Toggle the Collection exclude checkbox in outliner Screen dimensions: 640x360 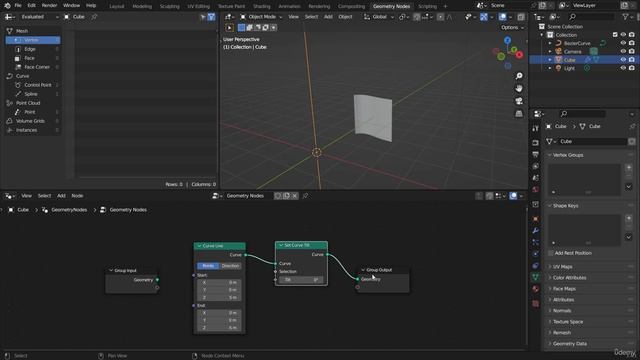(x=615, y=35)
